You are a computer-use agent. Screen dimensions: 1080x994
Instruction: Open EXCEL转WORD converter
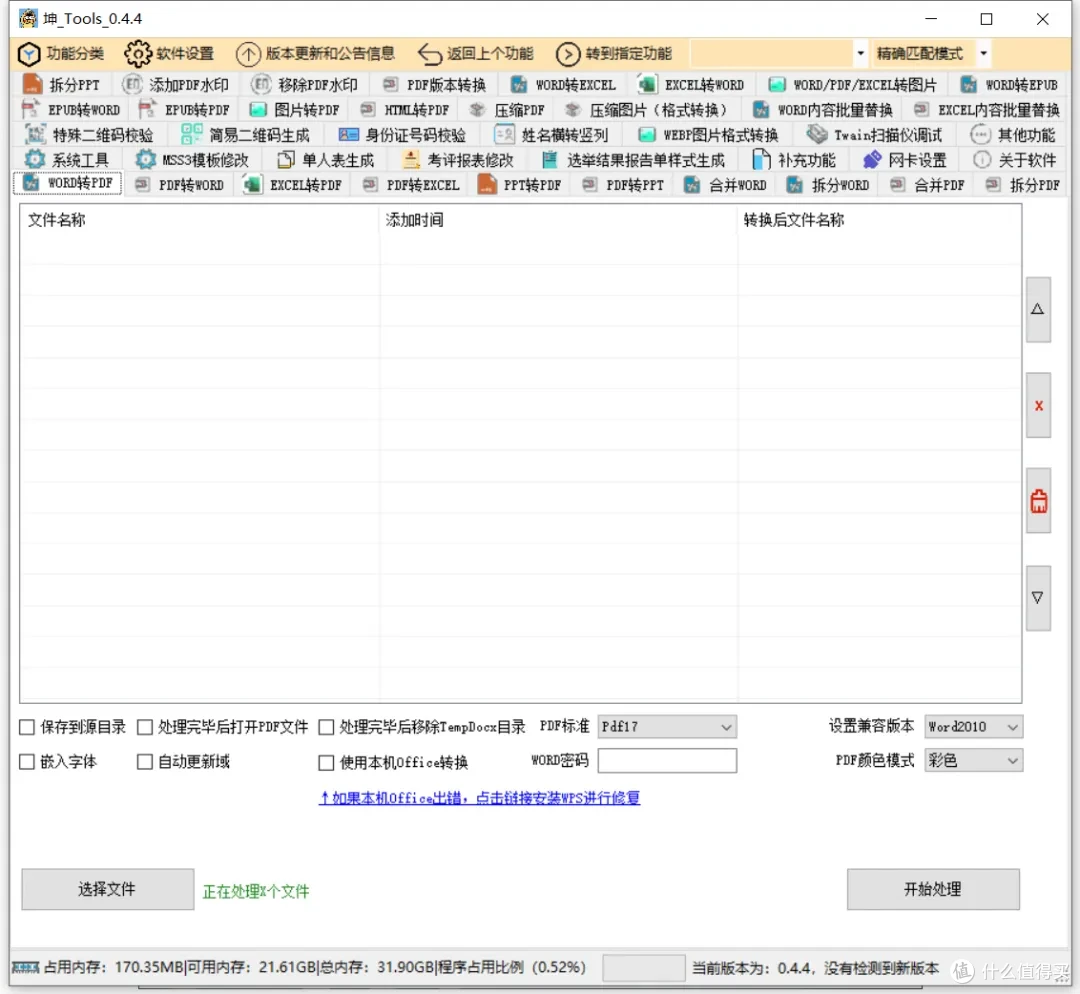click(x=692, y=85)
